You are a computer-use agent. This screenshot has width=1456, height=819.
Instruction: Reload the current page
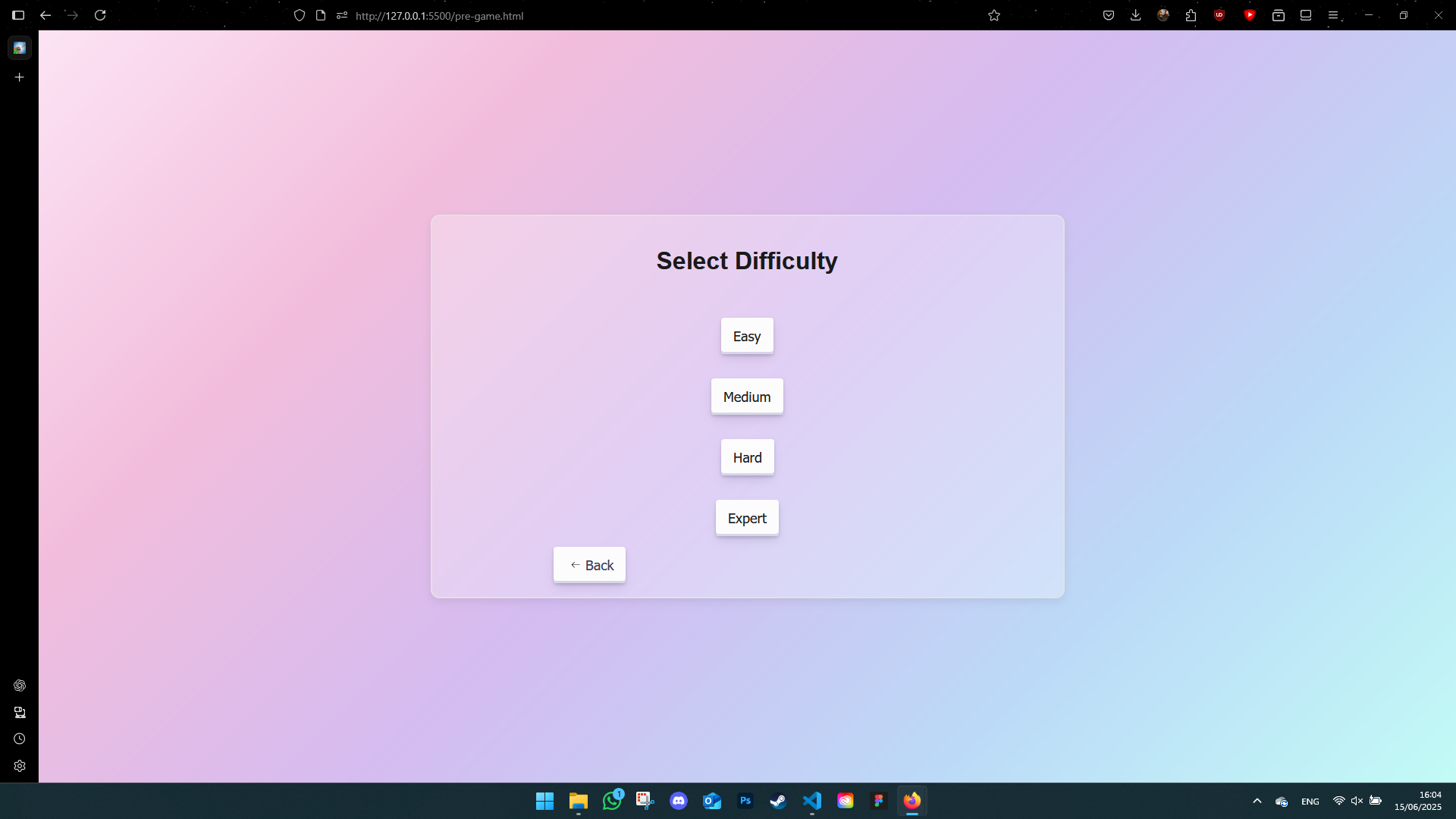(100, 15)
